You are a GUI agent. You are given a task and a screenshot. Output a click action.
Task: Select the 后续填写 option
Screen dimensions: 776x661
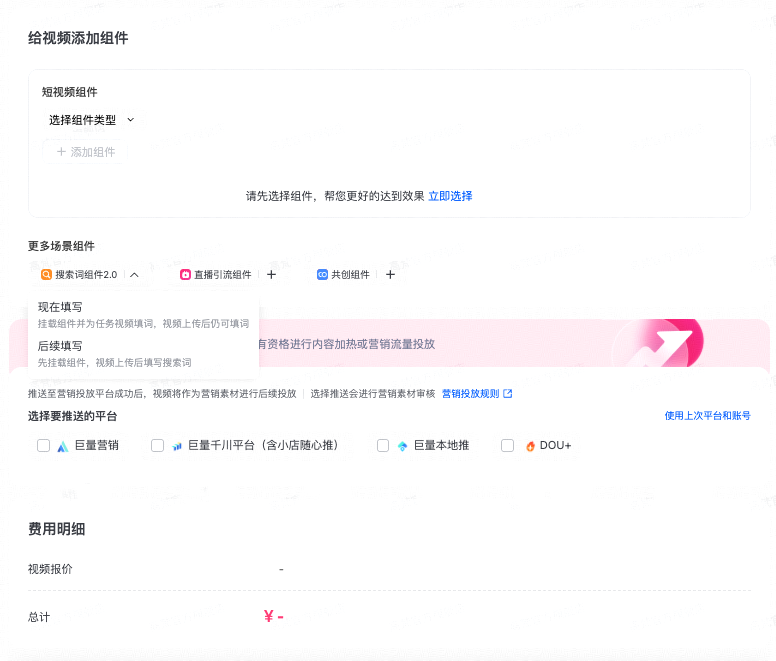pyautogui.click(x=144, y=354)
